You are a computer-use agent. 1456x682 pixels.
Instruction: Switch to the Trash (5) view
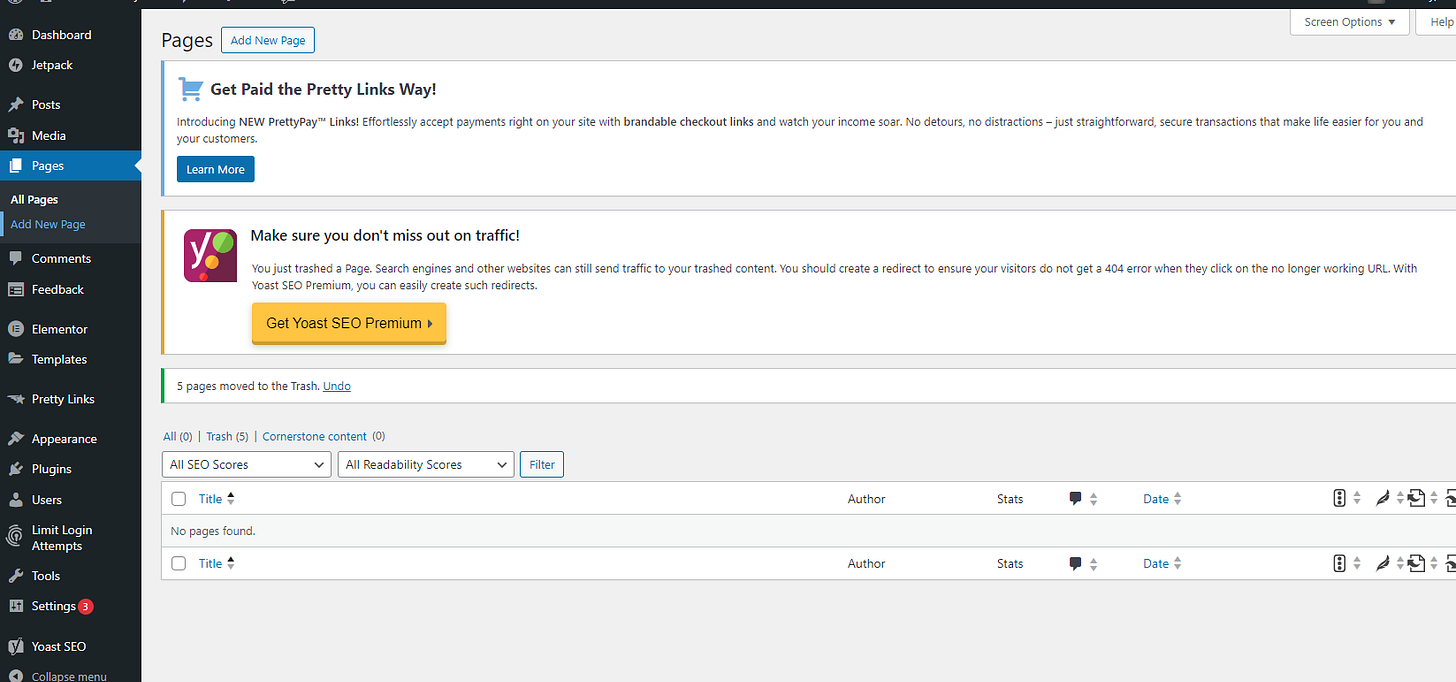click(x=227, y=437)
